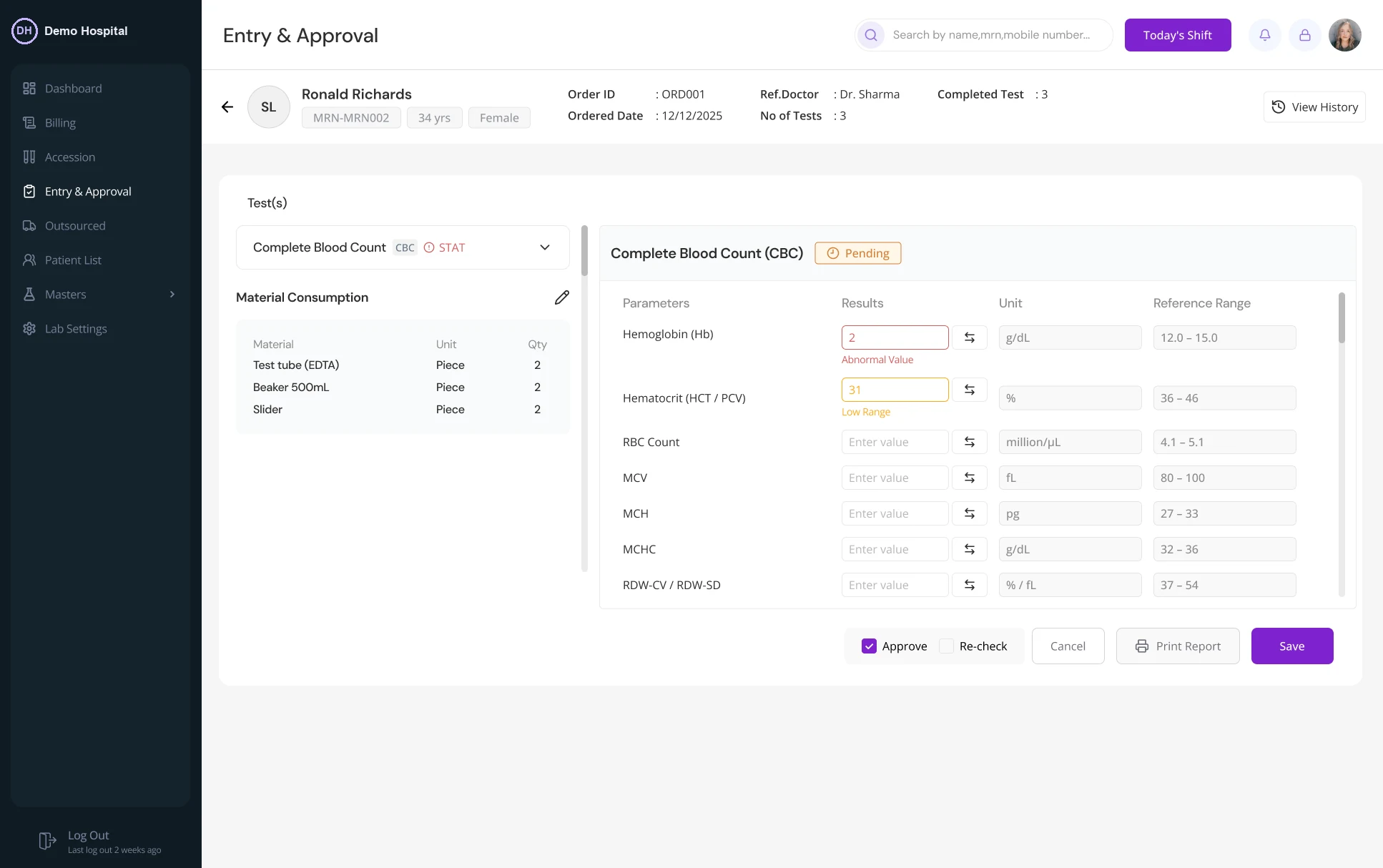The height and width of the screenshot is (868, 1383).
Task: Tick the Re-check checkbox
Action: tap(946, 646)
